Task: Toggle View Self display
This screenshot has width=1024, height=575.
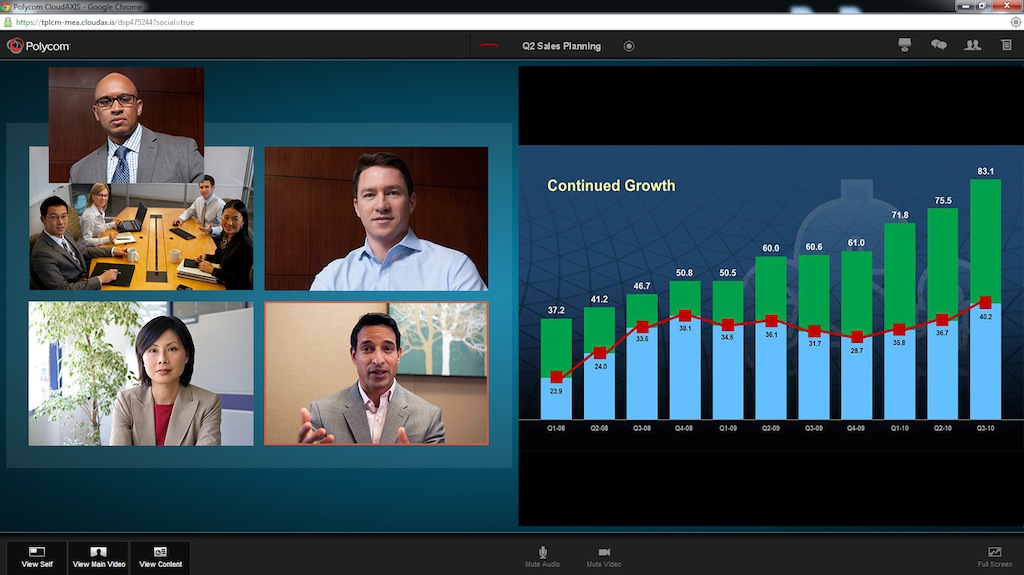Action: click(37, 557)
